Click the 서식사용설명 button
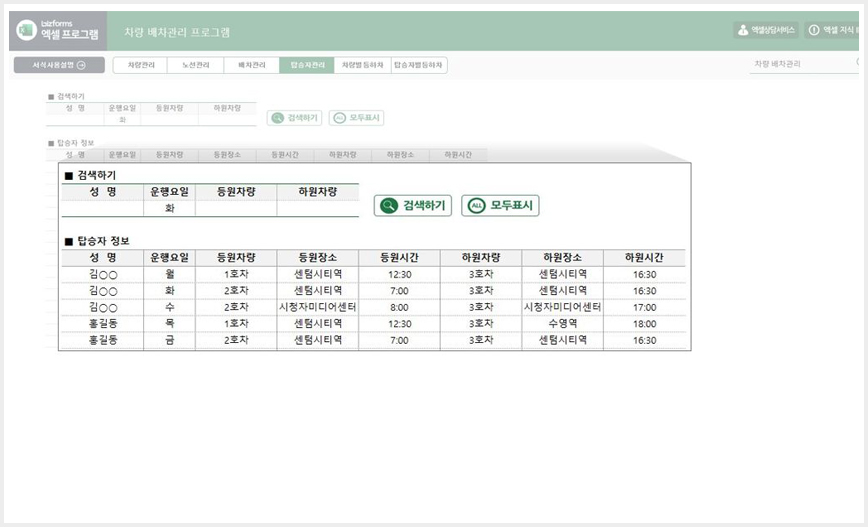 coord(59,65)
